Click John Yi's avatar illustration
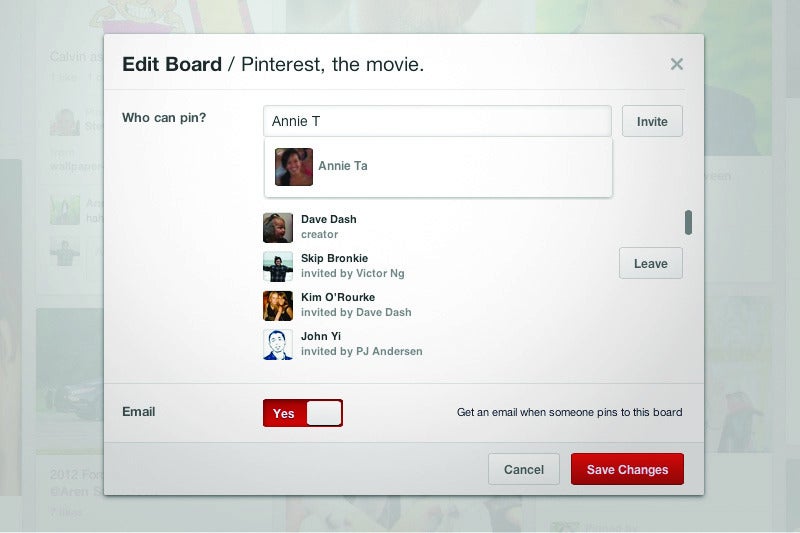800x533 pixels. (278, 344)
